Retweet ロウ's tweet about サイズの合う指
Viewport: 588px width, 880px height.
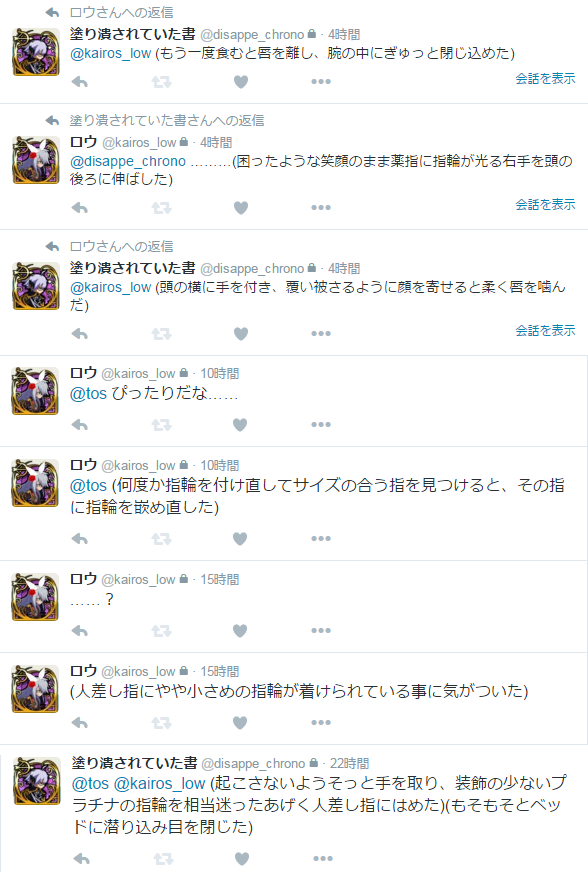161,539
